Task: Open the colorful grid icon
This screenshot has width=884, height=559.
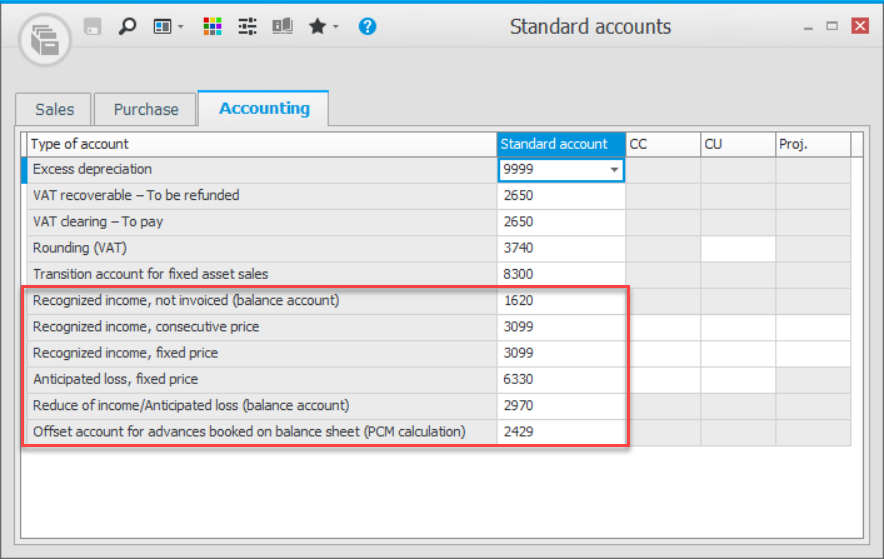Action: click(x=212, y=27)
